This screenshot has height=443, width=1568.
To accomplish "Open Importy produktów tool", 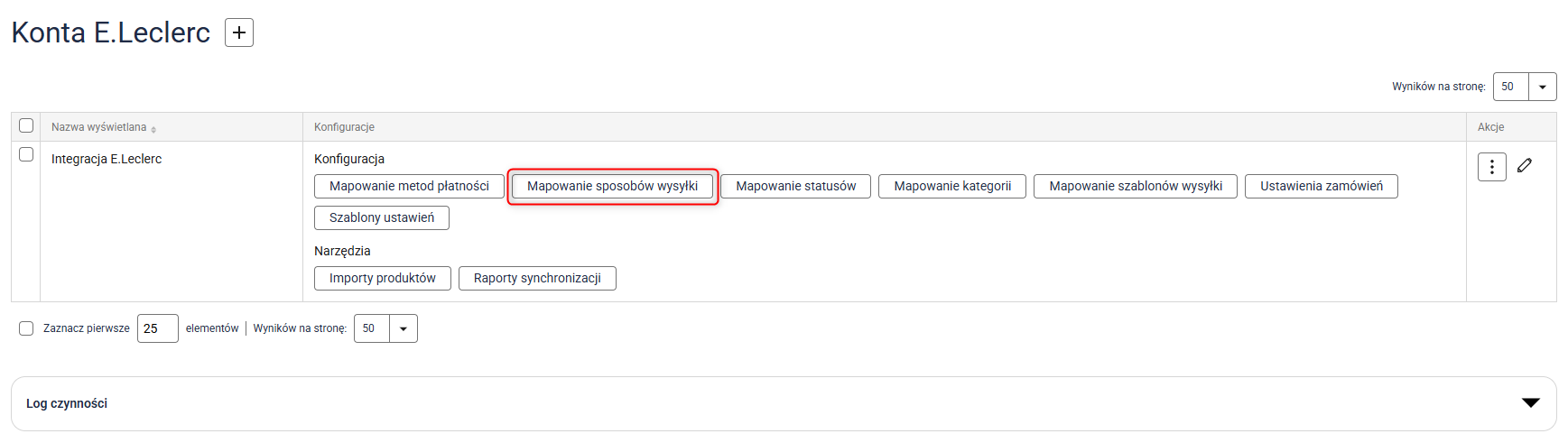I will pyautogui.click(x=382, y=278).
